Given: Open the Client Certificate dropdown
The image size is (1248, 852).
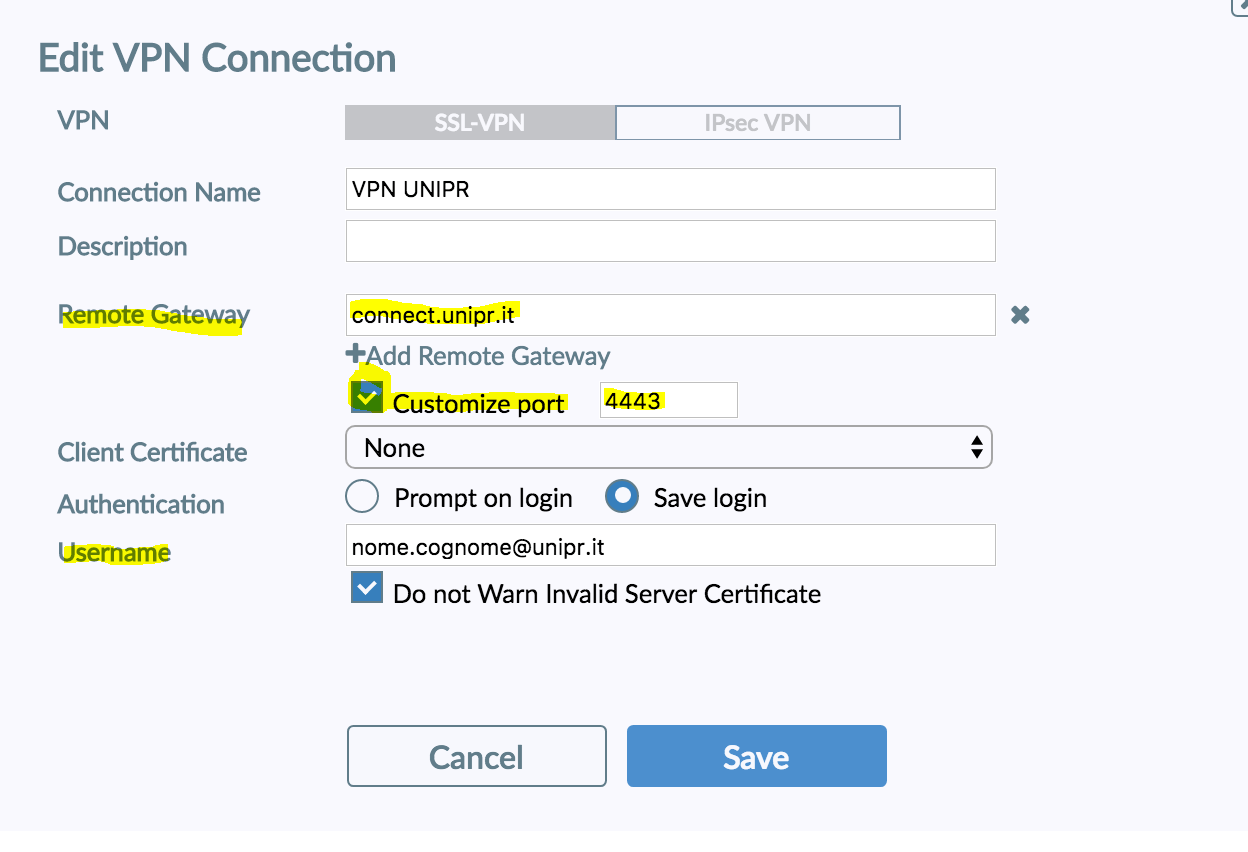Looking at the screenshot, I should click(668, 448).
